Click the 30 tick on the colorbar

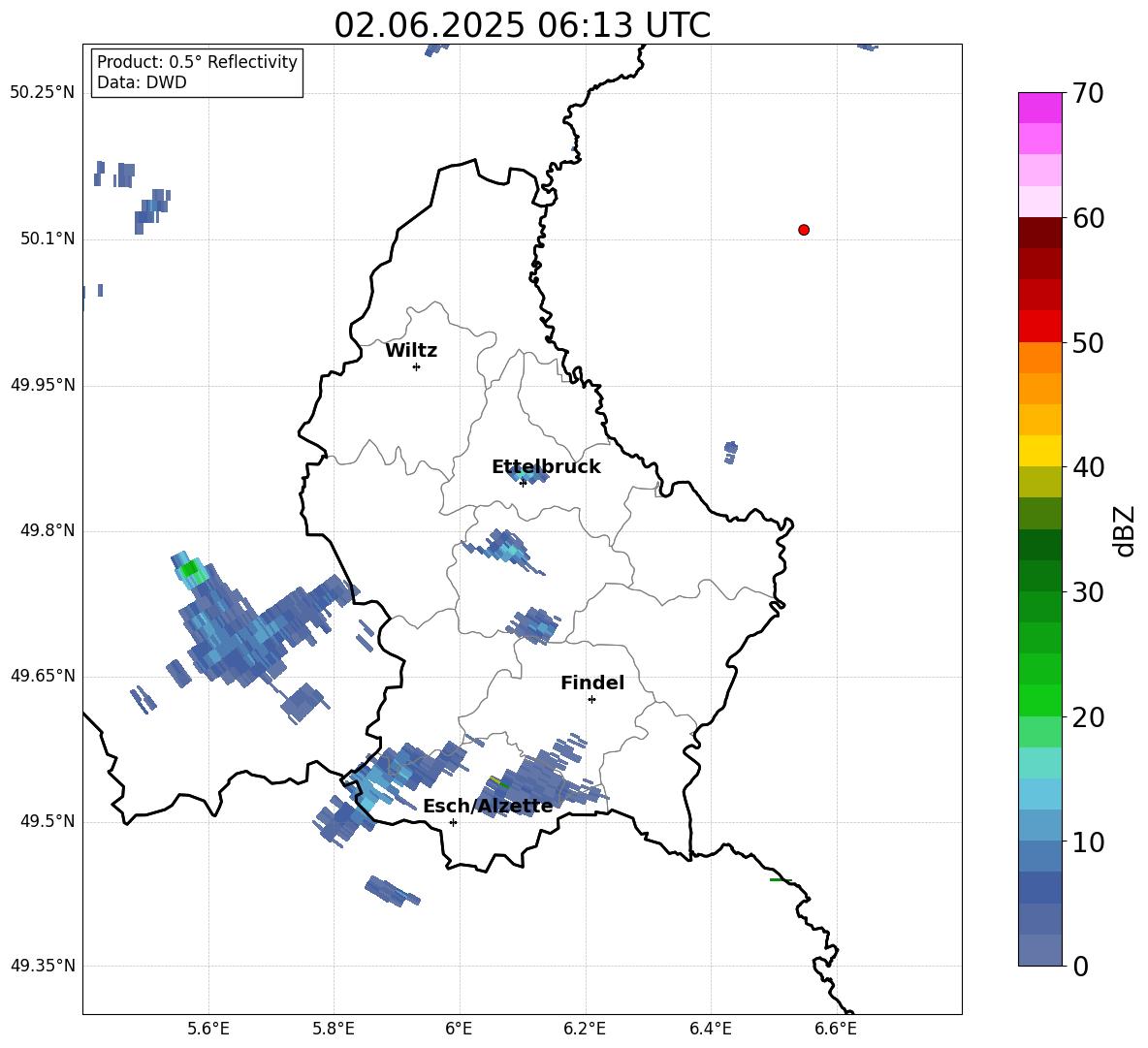point(1088,592)
